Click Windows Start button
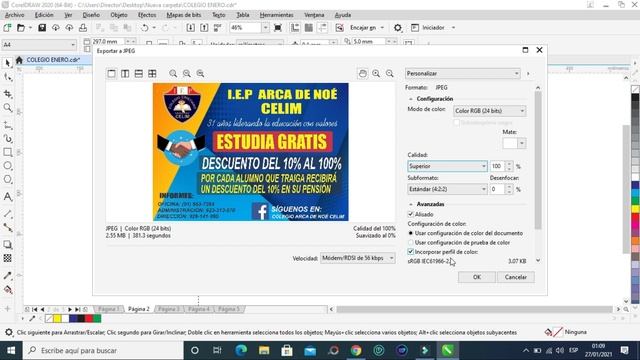 [x=11, y=351]
